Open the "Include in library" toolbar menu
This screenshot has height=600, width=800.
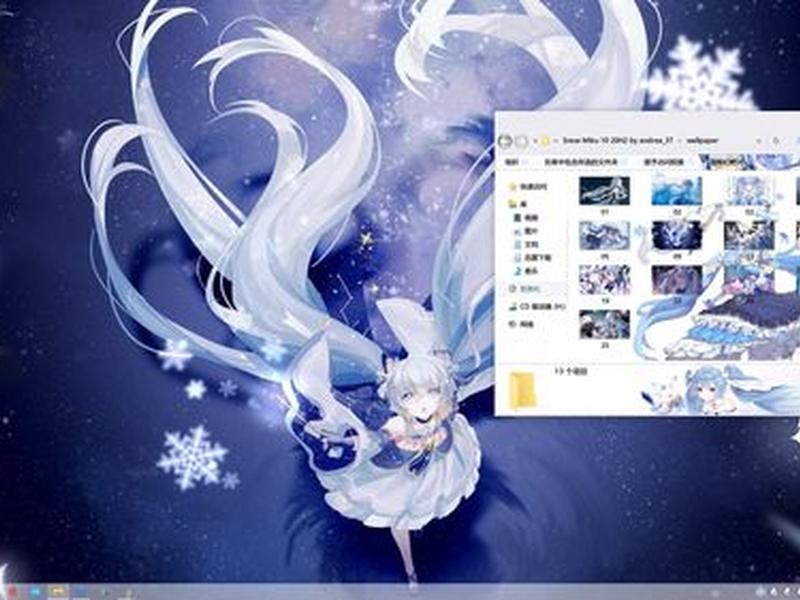pyautogui.click(x=581, y=162)
